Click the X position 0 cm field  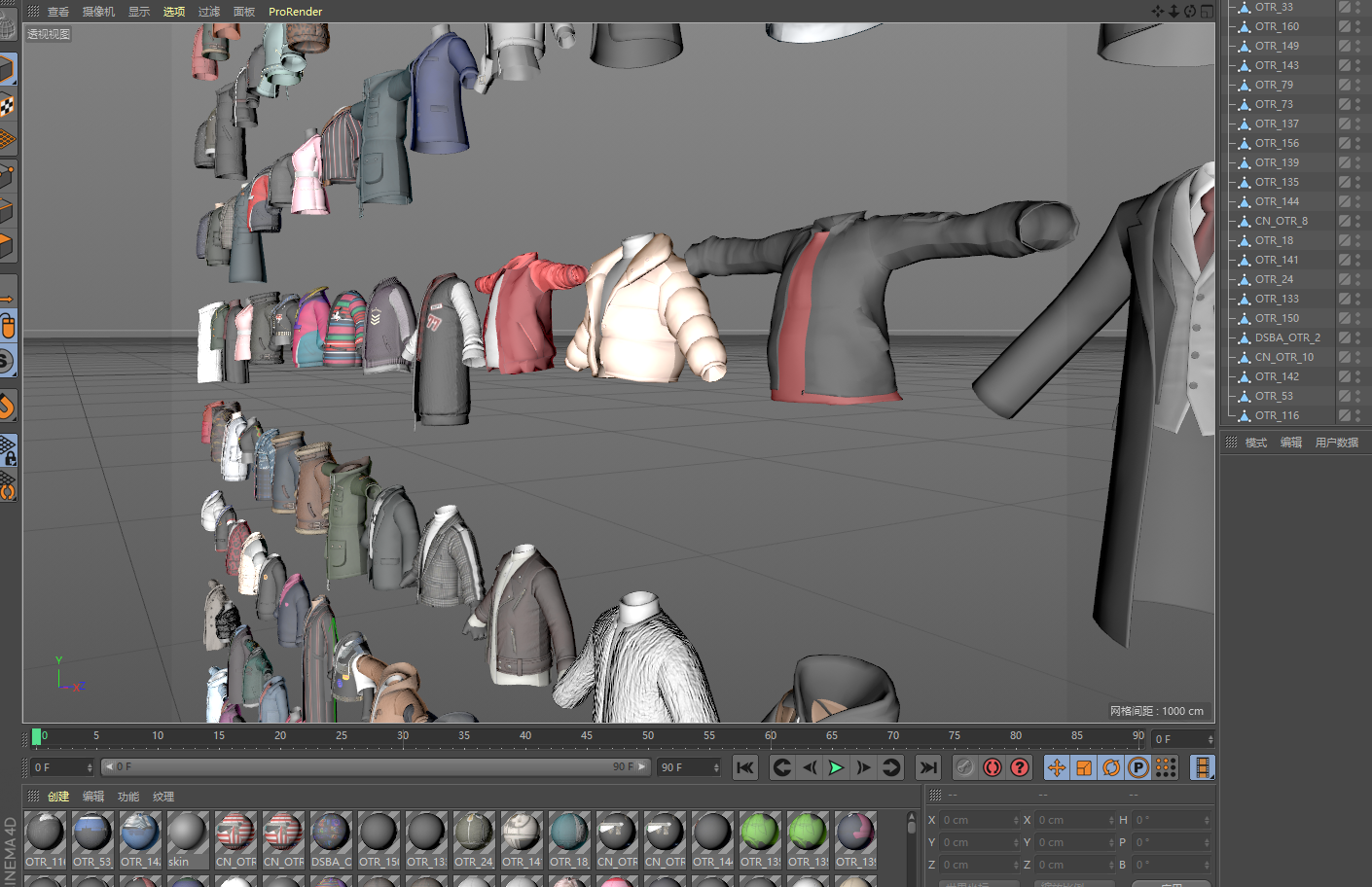[x=980, y=820]
